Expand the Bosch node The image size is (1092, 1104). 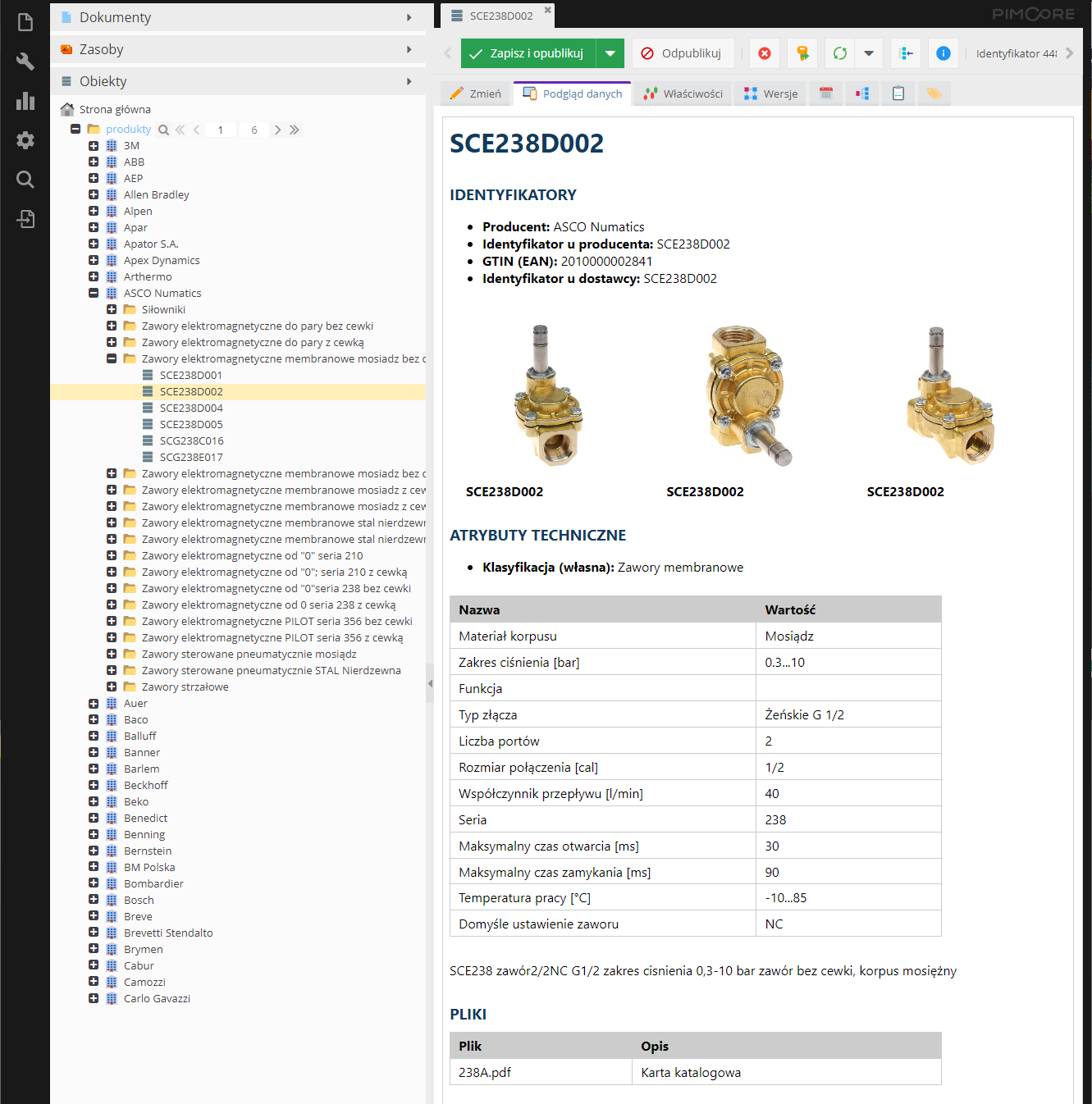click(x=94, y=900)
